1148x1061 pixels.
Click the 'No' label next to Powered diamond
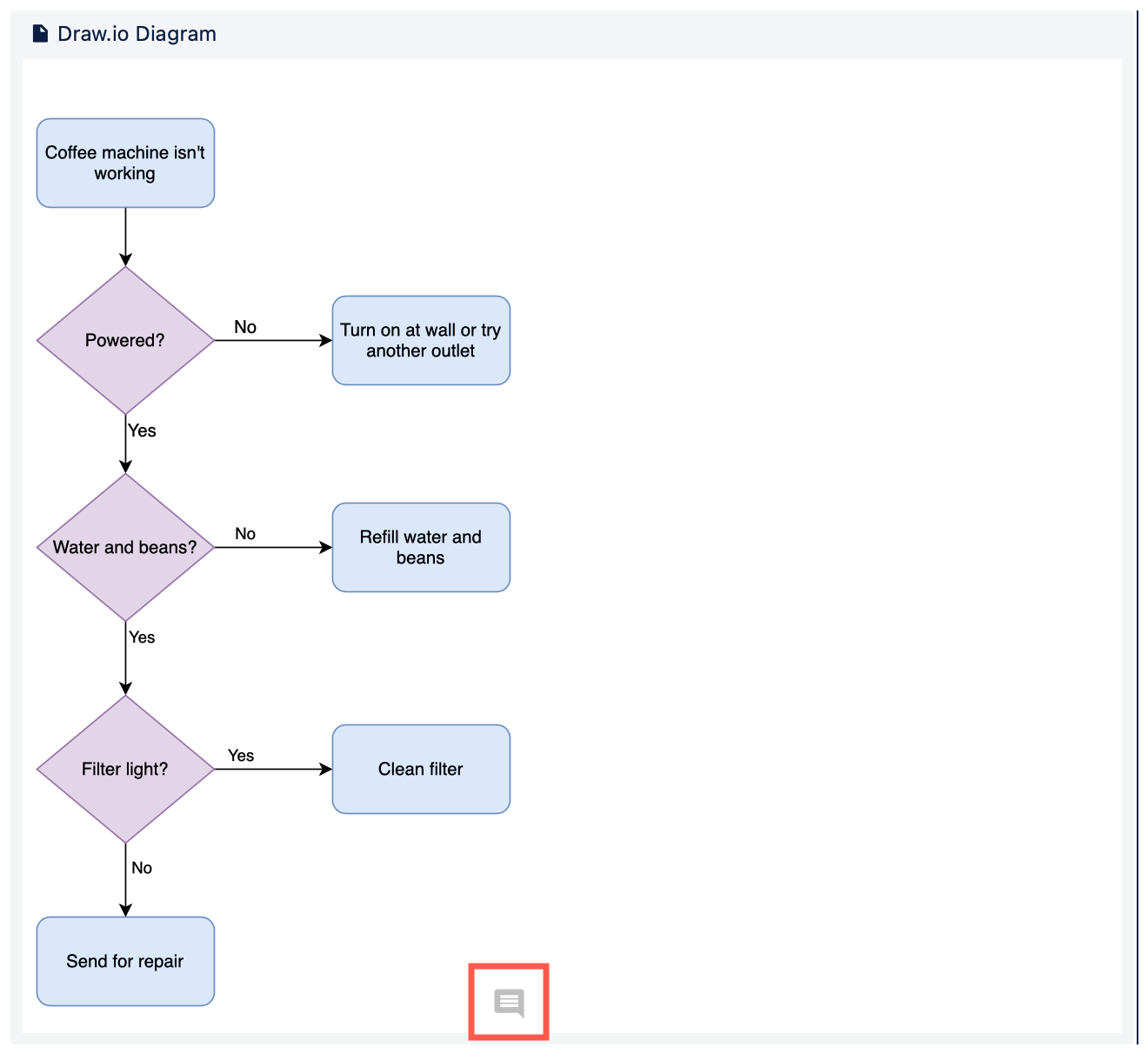point(244,327)
